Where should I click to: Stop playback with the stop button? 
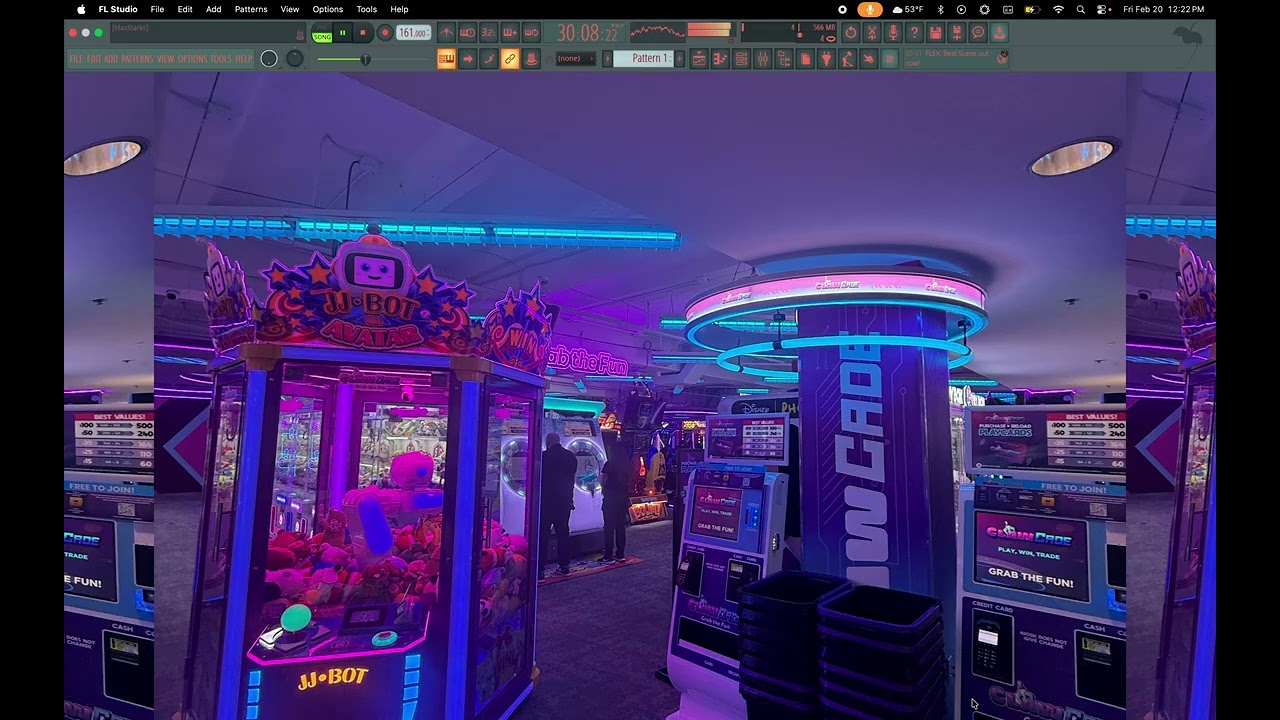pos(363,33)
